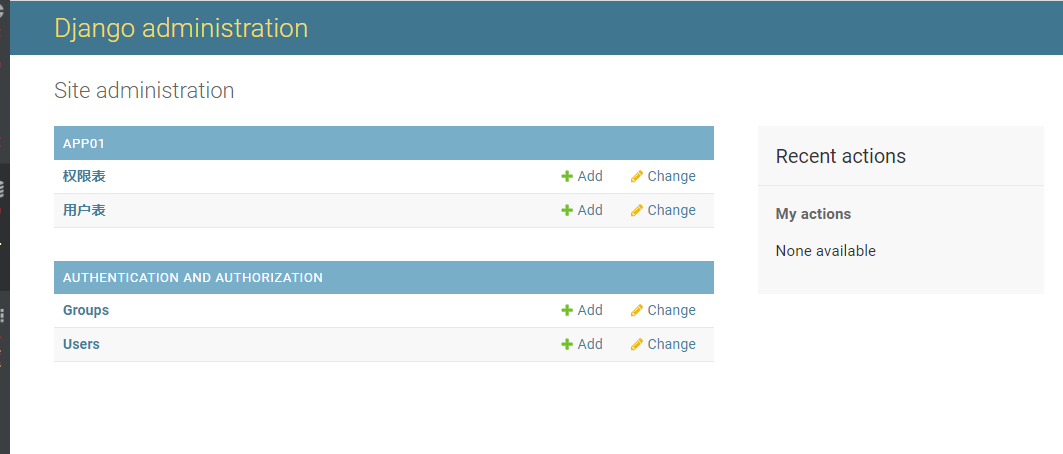Click the green plus icon beside 权限表
This screenshot has width=1063, height=454.
[x=567, y=176]
